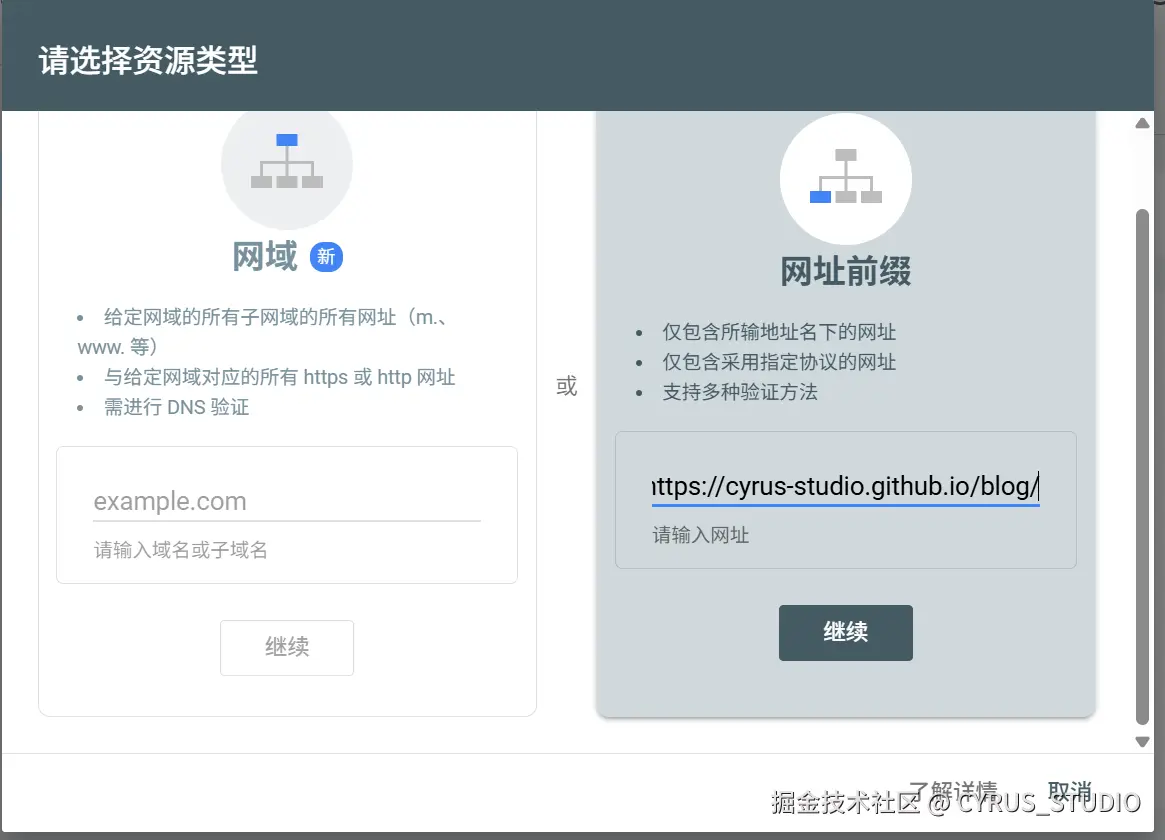The image size is (1165, 840).
Task: Click the blue 新 badge next to 网域
Action: point(326,257)
